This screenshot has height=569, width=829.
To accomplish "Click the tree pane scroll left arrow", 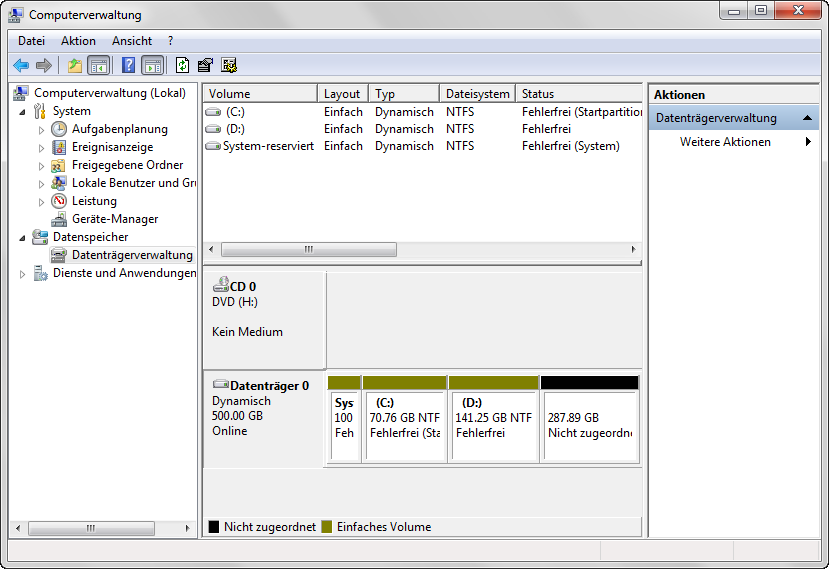I will tap(18, 528).
